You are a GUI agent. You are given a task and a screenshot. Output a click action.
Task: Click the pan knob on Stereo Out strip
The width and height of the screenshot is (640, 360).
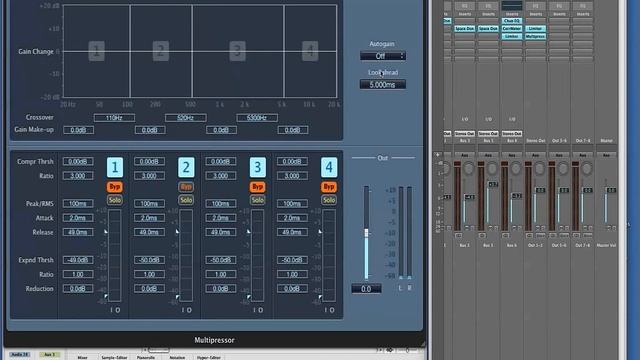[x=540, y=168]
